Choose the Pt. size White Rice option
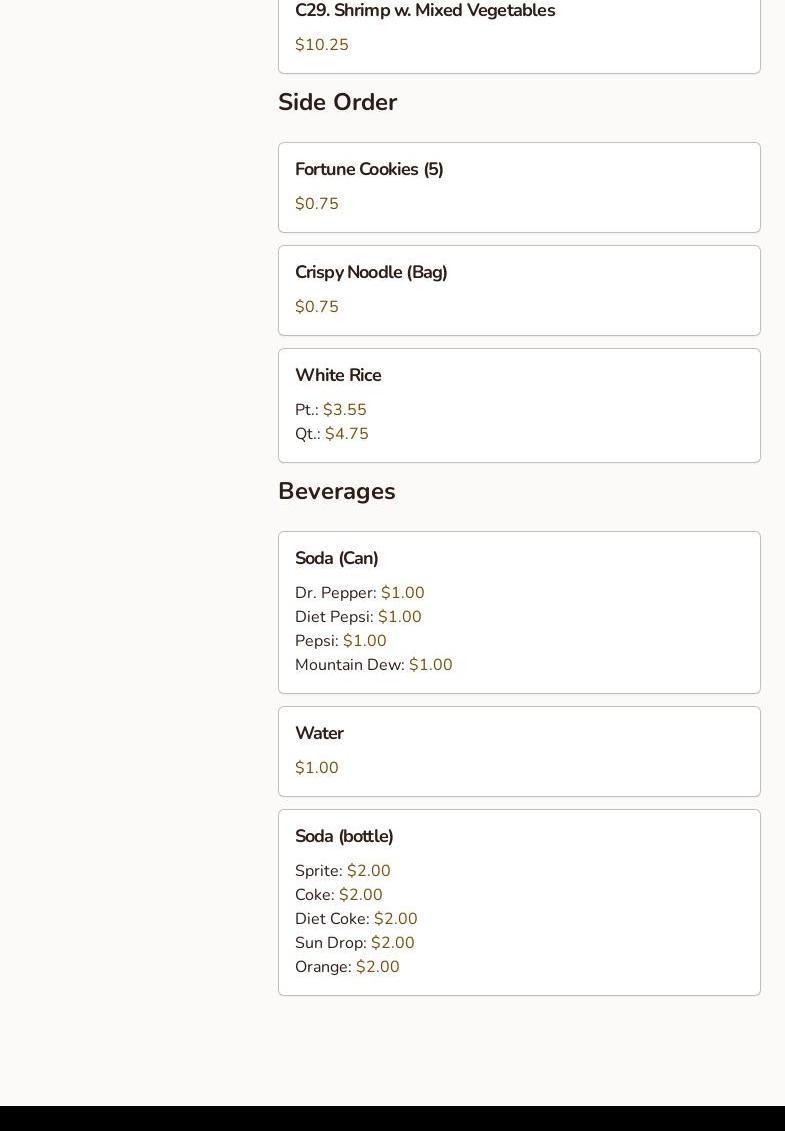The height and width of the screenshot is (1131, 785). [x=331, y=410]
